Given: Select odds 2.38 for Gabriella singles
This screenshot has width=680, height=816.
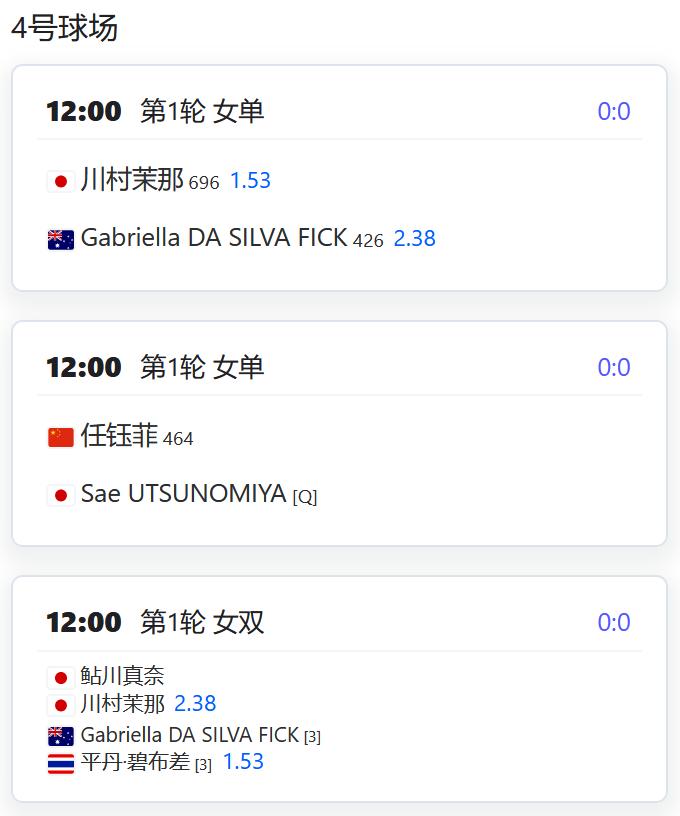Looking at the screenshot, I should 414,238.
